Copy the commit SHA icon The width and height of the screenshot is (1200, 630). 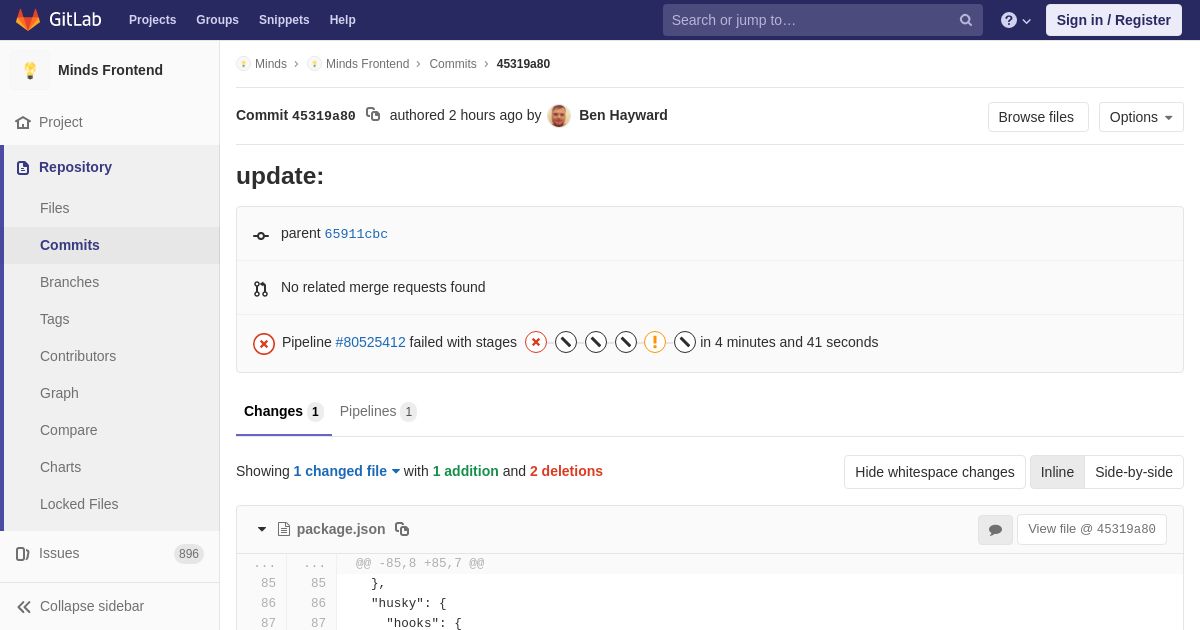(x=373, y=115)
